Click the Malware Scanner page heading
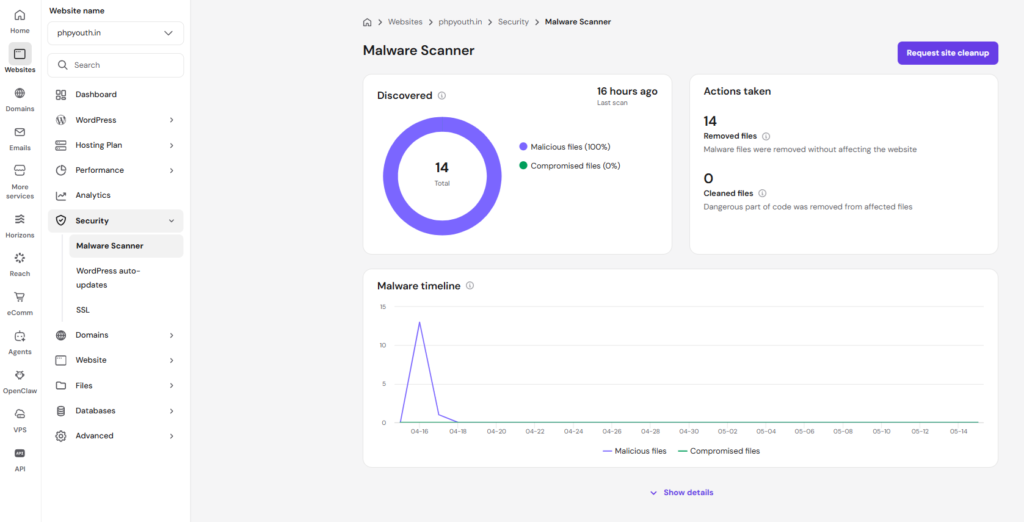 point(419,50)
